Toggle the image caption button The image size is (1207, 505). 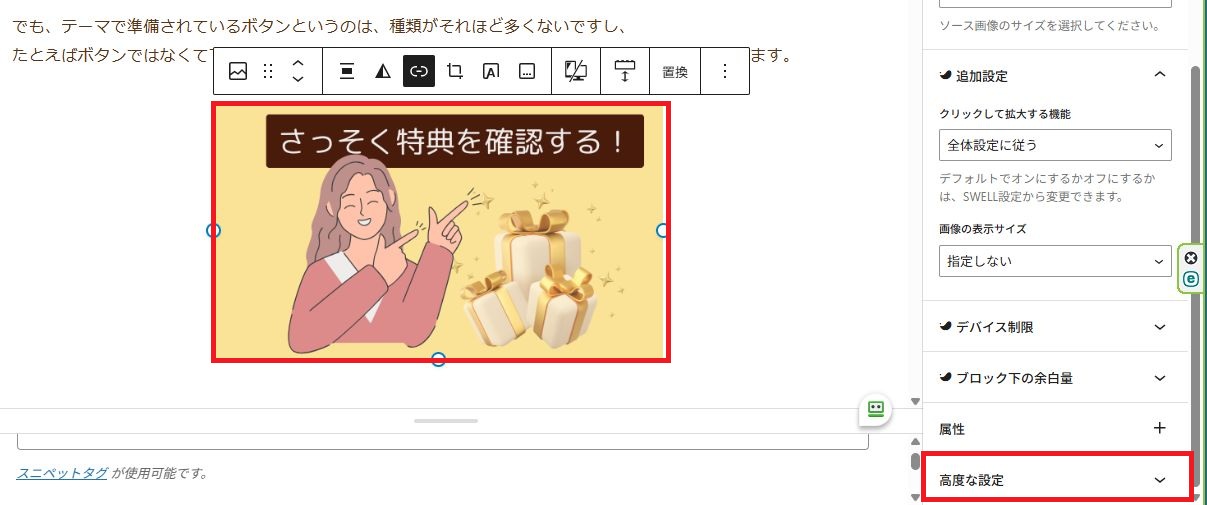tap(527, 71)
